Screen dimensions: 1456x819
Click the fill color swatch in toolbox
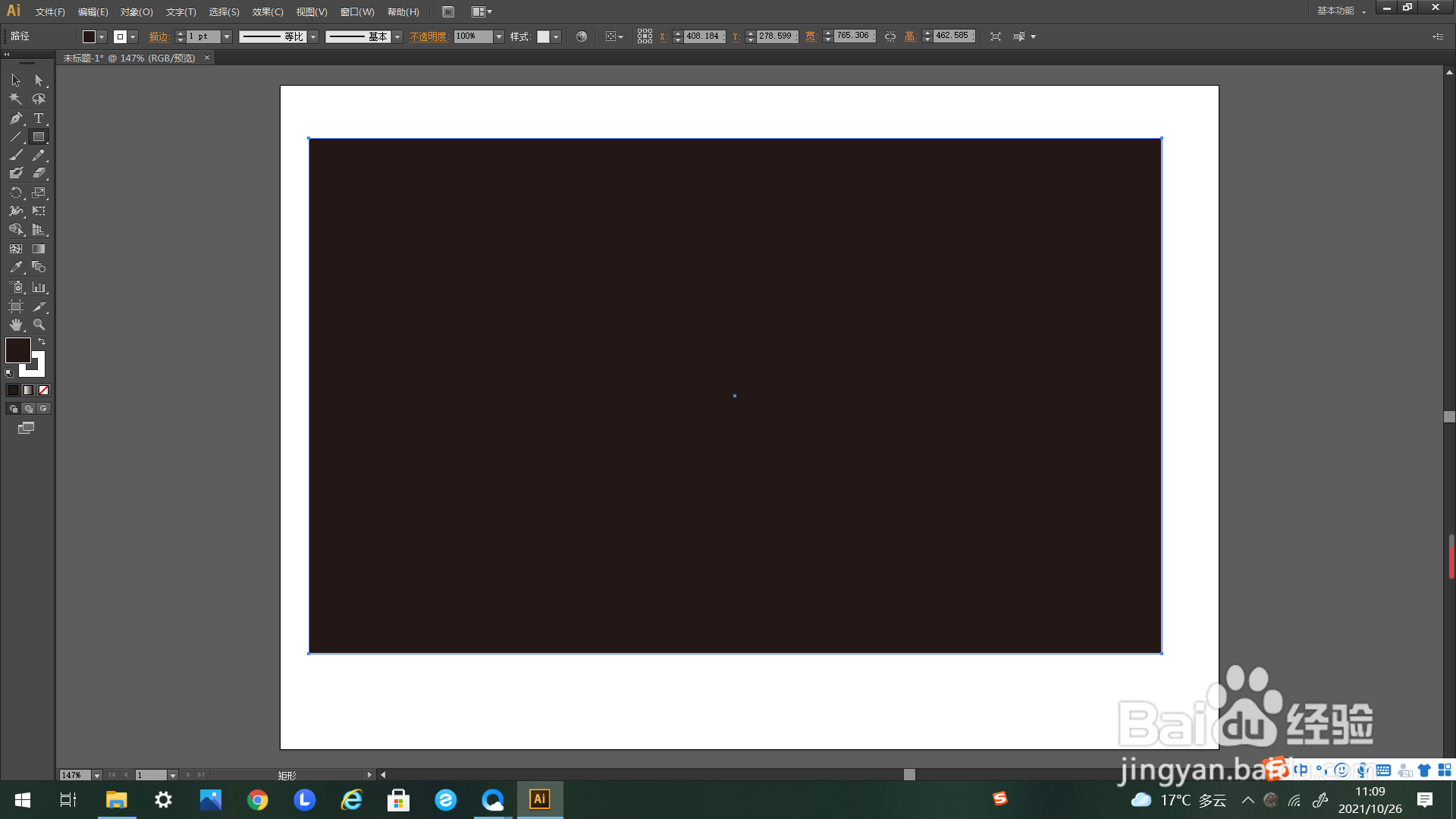17,350
